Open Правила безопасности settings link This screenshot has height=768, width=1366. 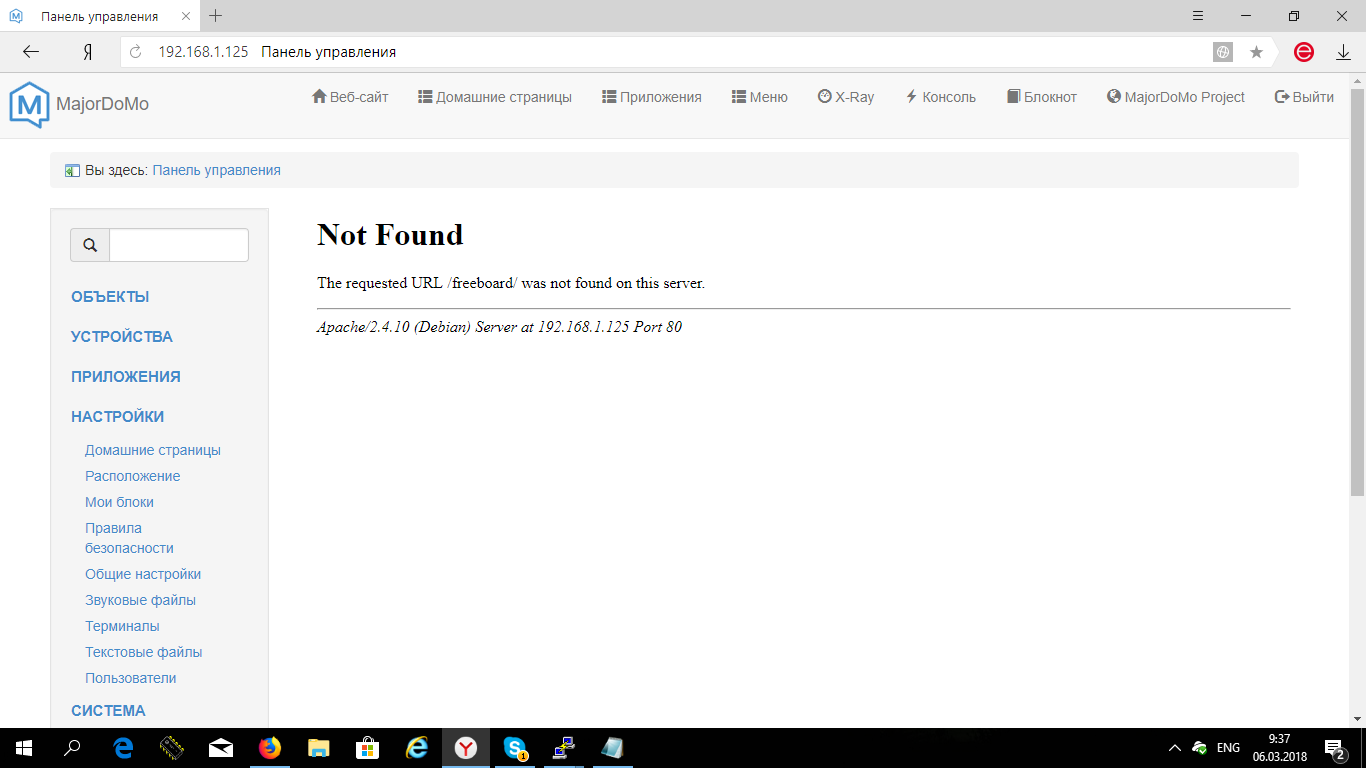point(130,538)
